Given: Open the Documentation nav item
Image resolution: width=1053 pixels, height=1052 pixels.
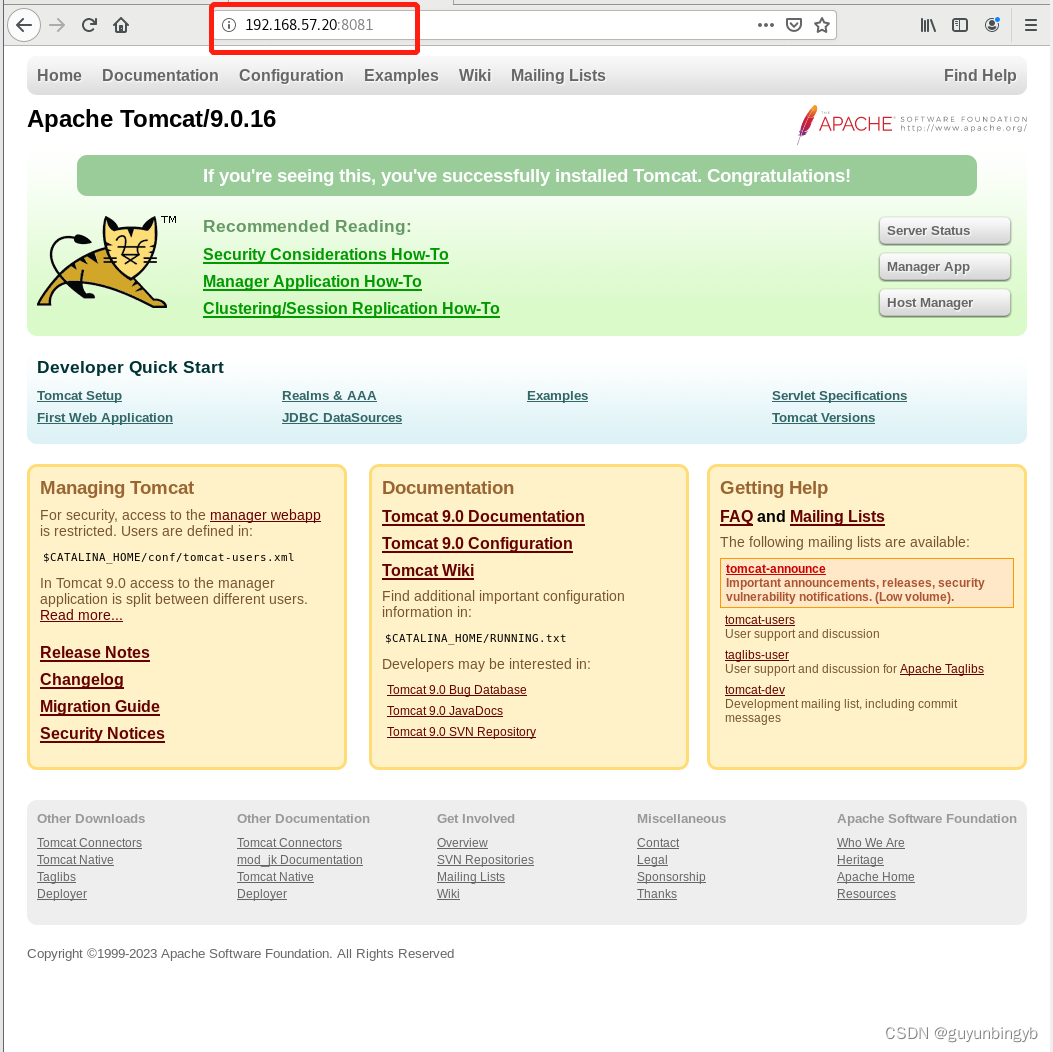Looking at the screenshot, I should click(x=160, y=76).
